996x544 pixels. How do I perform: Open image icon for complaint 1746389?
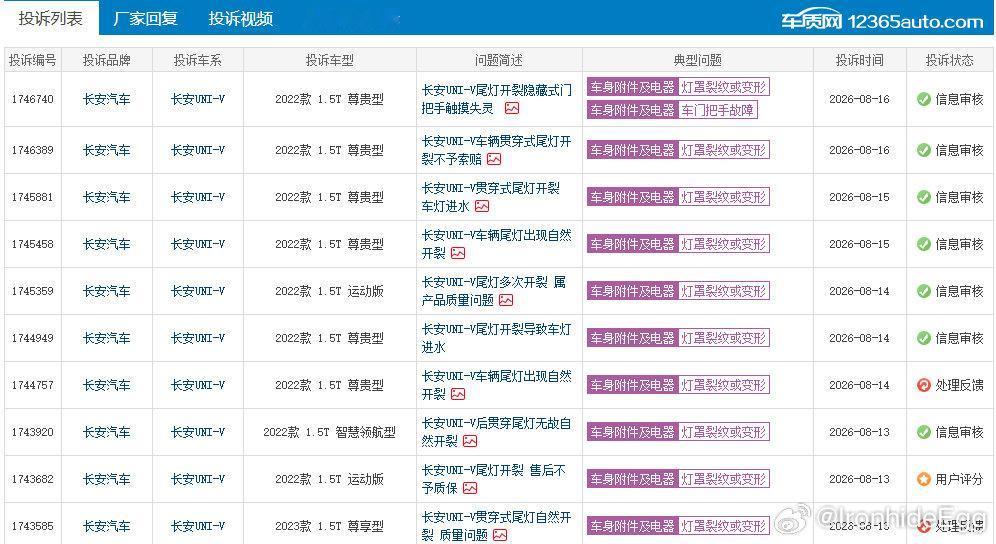click(x=494, y=160)
